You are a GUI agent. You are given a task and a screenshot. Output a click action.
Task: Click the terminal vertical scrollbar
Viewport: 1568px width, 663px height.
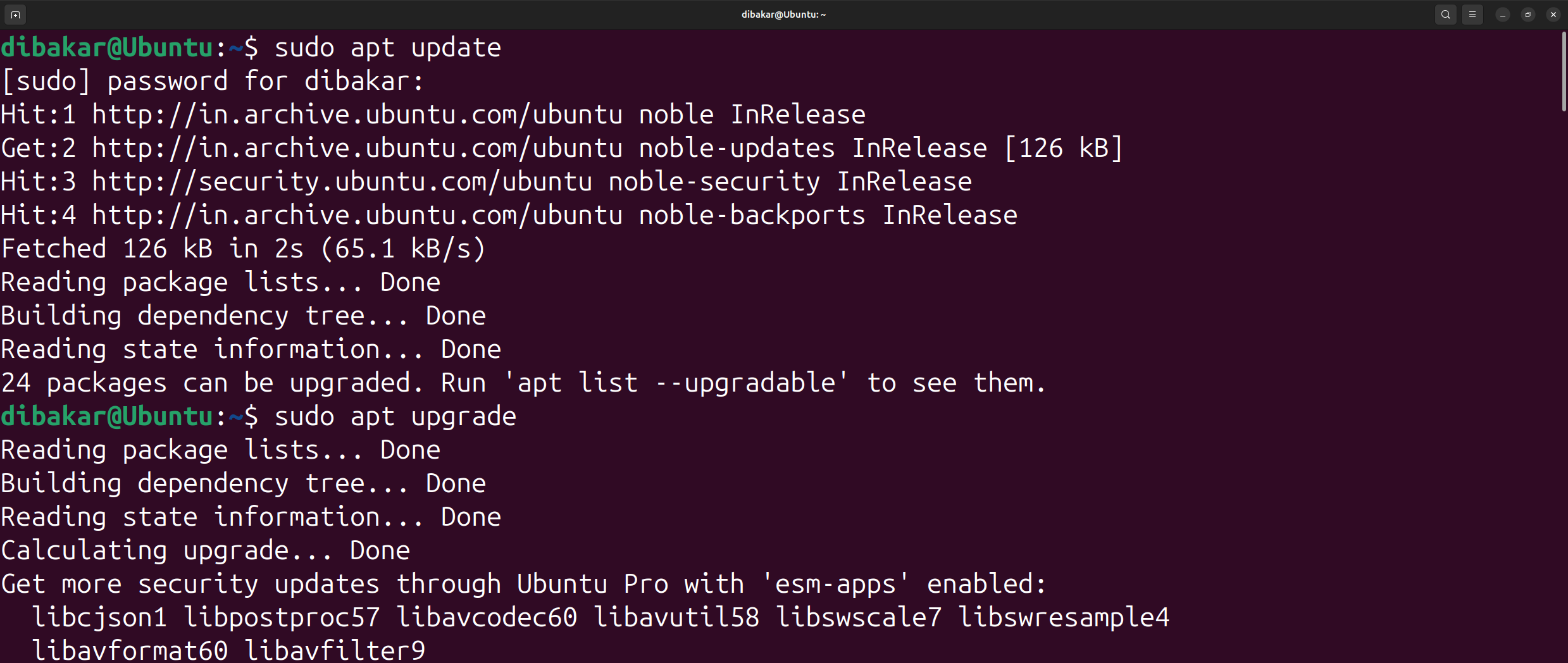tap(1564, 71)
